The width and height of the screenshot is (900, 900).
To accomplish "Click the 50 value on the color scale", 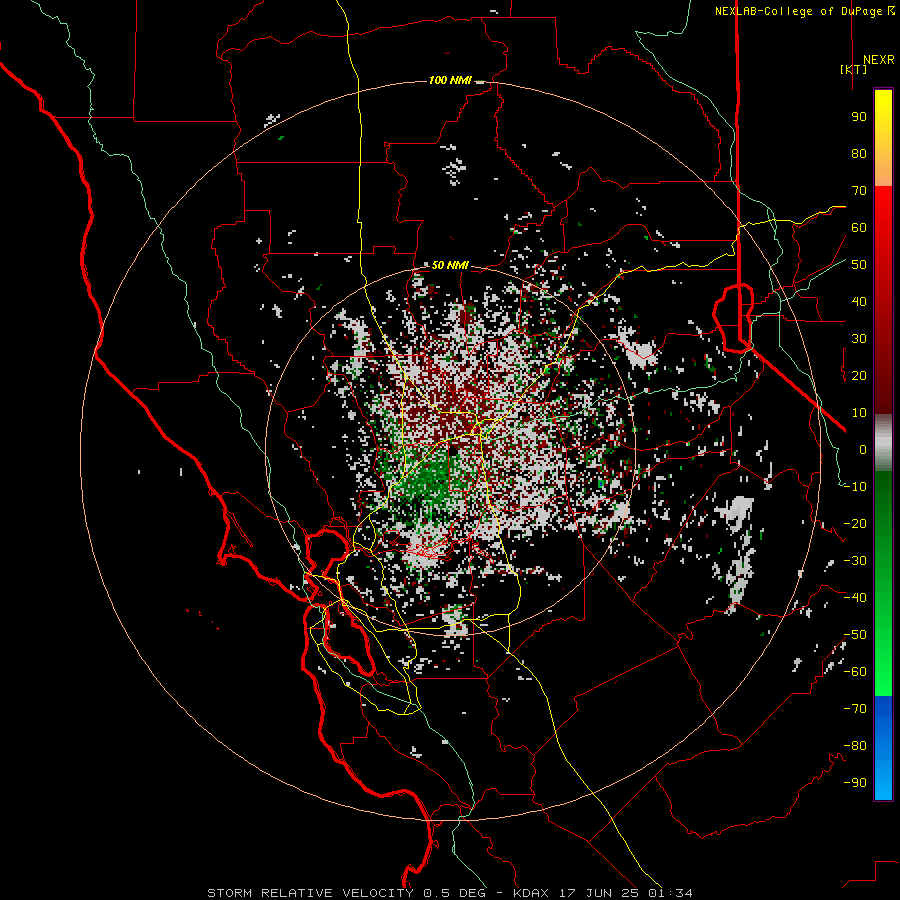I will [x=859, y=265].
